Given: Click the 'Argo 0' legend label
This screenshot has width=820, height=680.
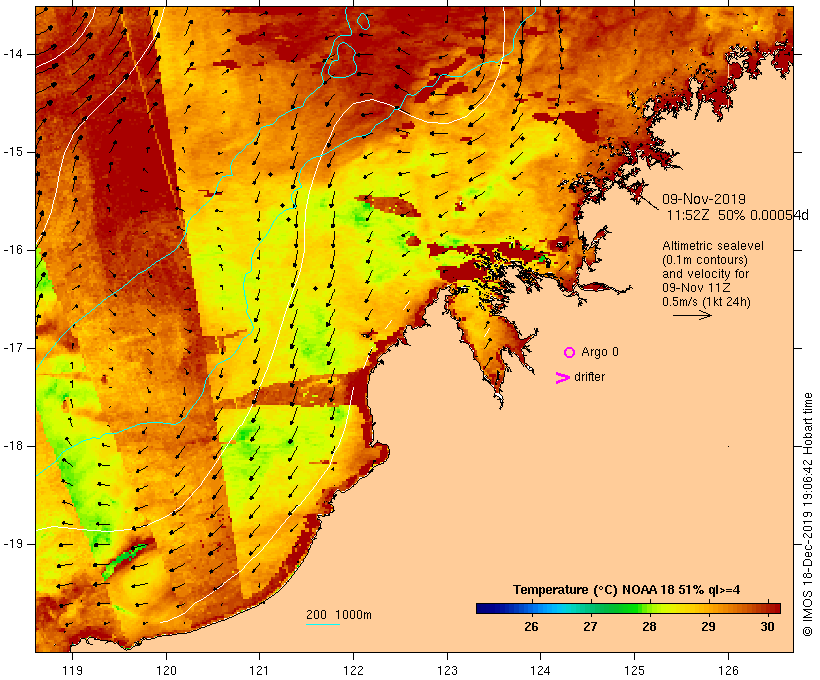Looking at the screenshot, I should coord(600,352).
